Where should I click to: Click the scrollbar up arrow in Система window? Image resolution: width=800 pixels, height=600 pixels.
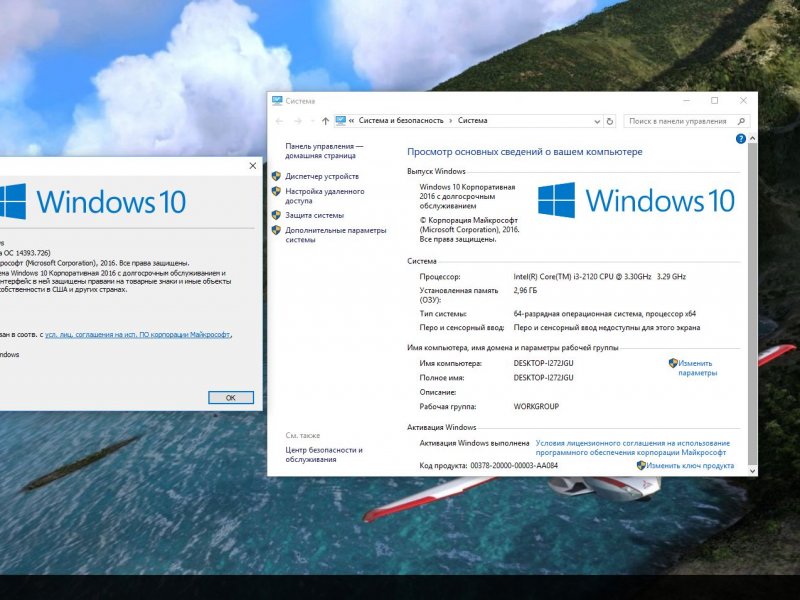[752, 138]
